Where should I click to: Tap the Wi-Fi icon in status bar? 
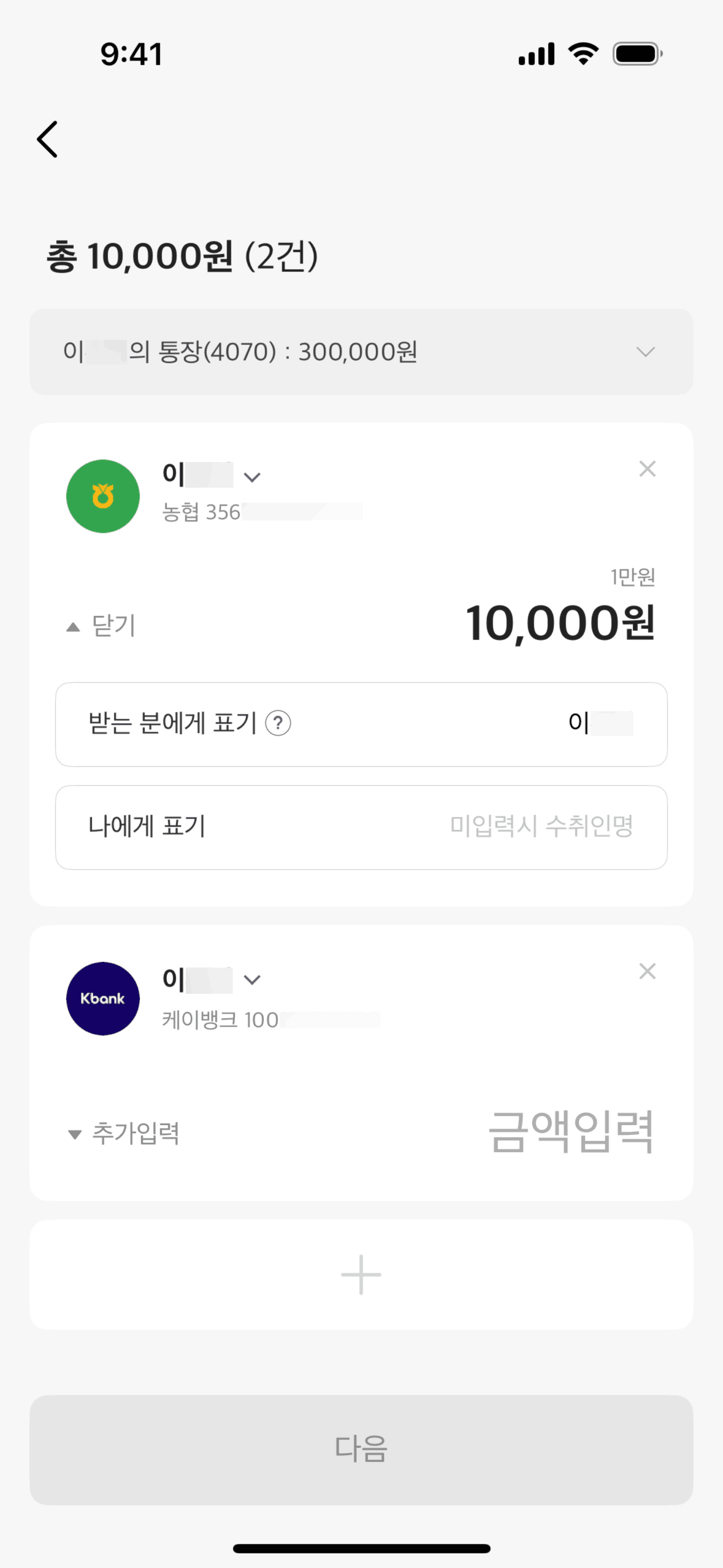[x=583, y=54]
